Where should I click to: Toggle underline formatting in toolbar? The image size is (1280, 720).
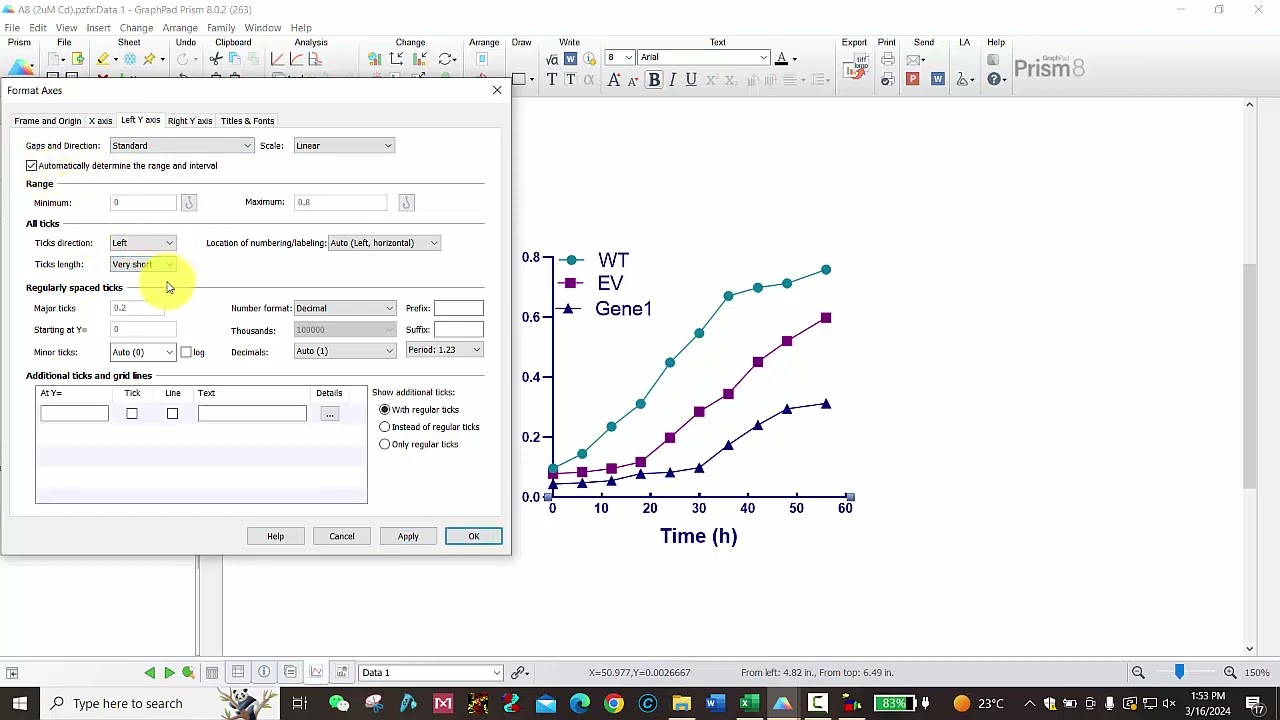click(x=691, y=80)
